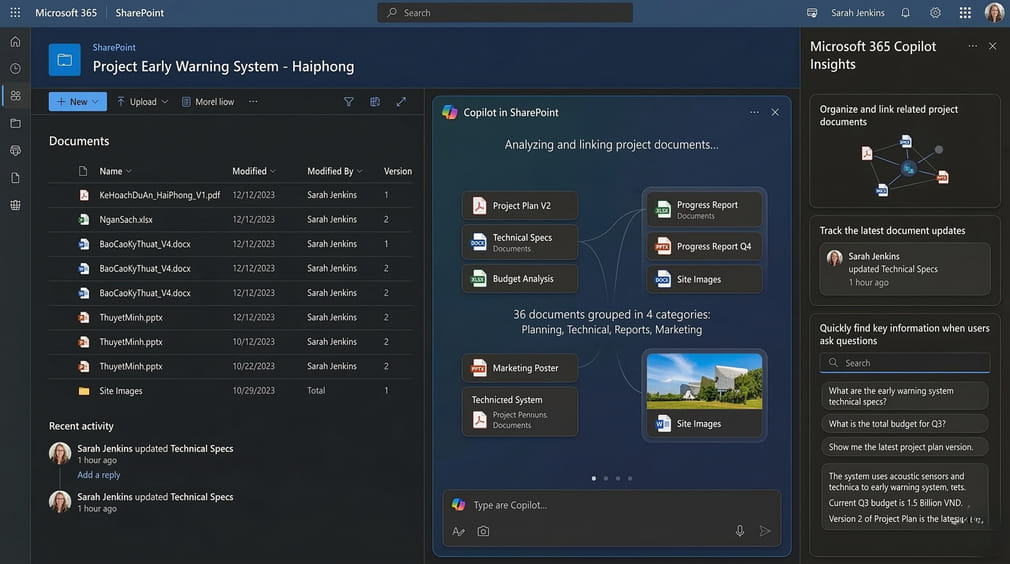Open the Microsoft 365 app launcher waffle
Screen dimensions: 1010x564
pos(15,13)
